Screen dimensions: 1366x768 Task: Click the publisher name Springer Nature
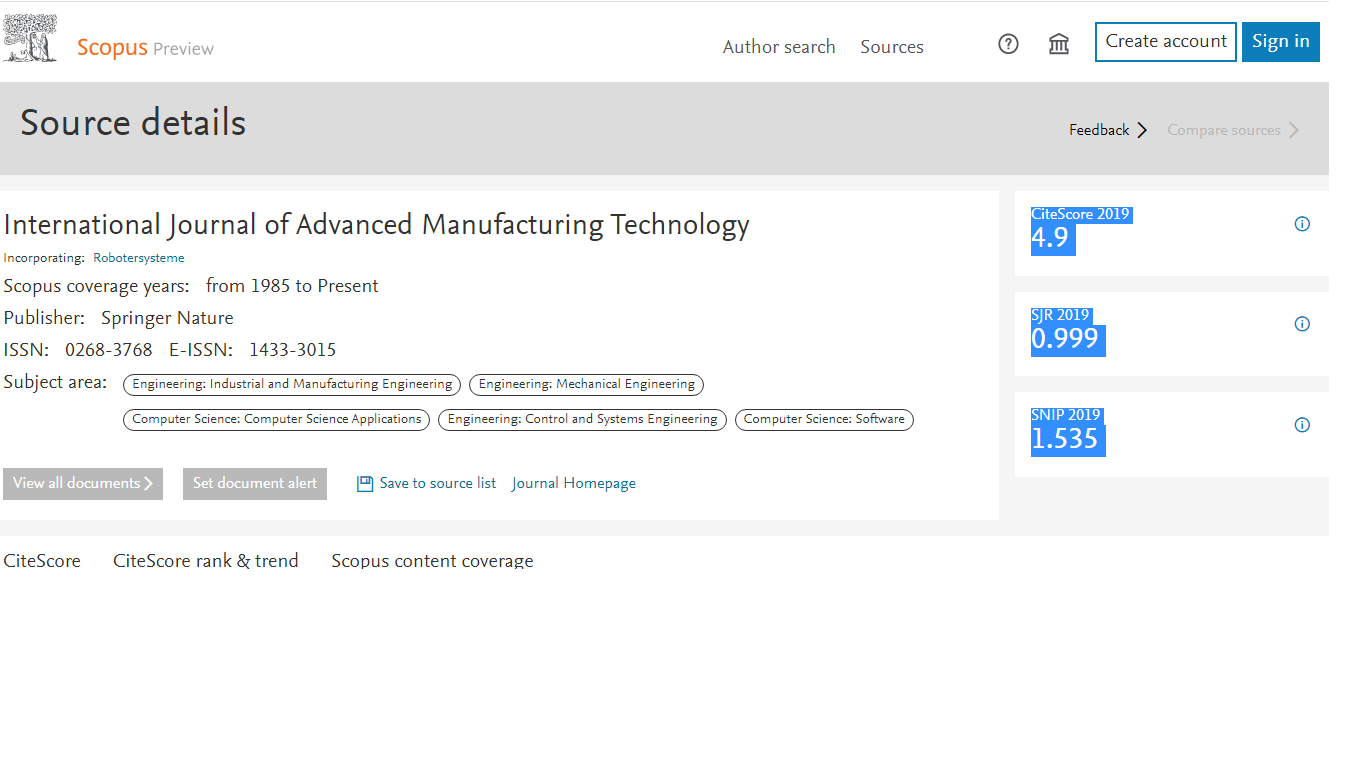[x=167, y=318]
